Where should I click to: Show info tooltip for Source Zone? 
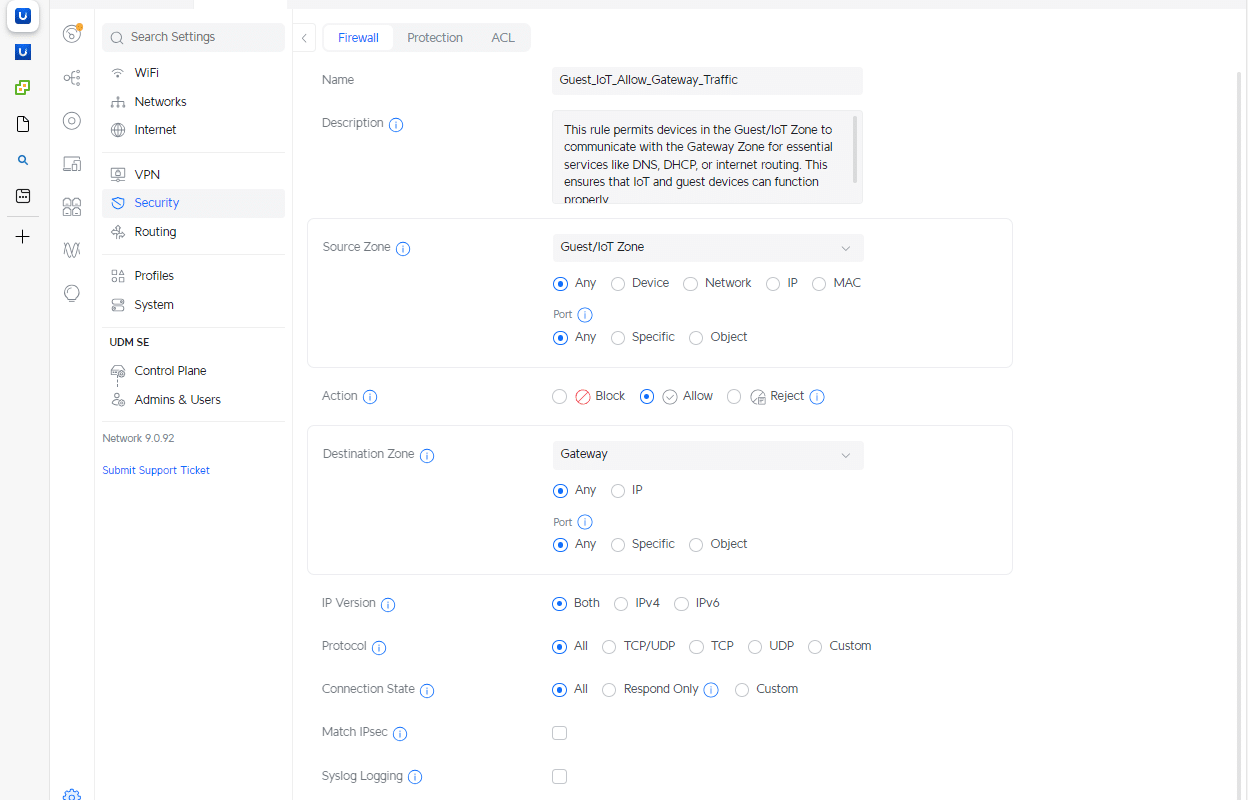(403, 248)
